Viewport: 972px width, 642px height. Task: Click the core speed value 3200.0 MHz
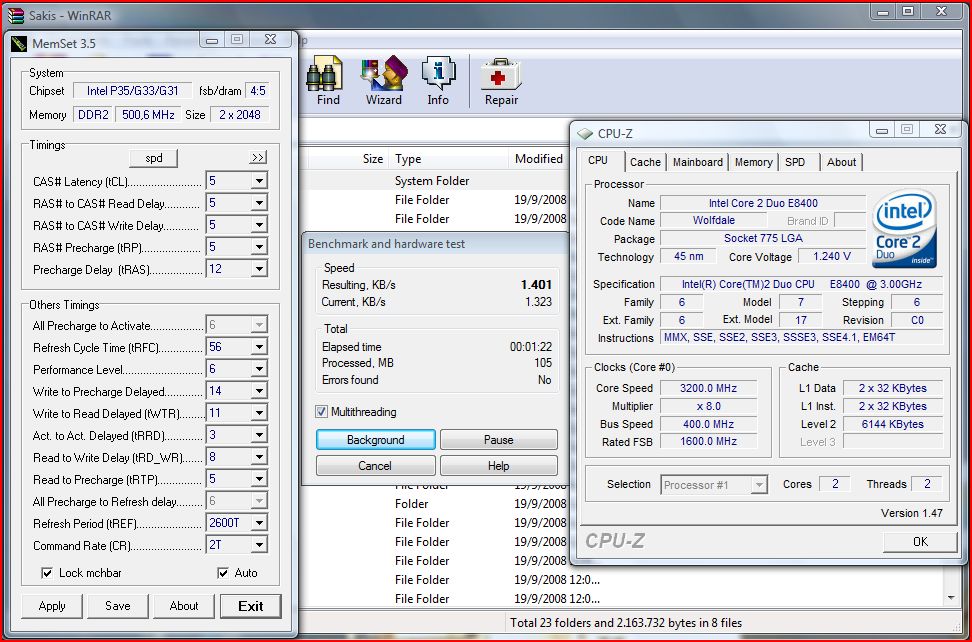click(x=709, y=389)
